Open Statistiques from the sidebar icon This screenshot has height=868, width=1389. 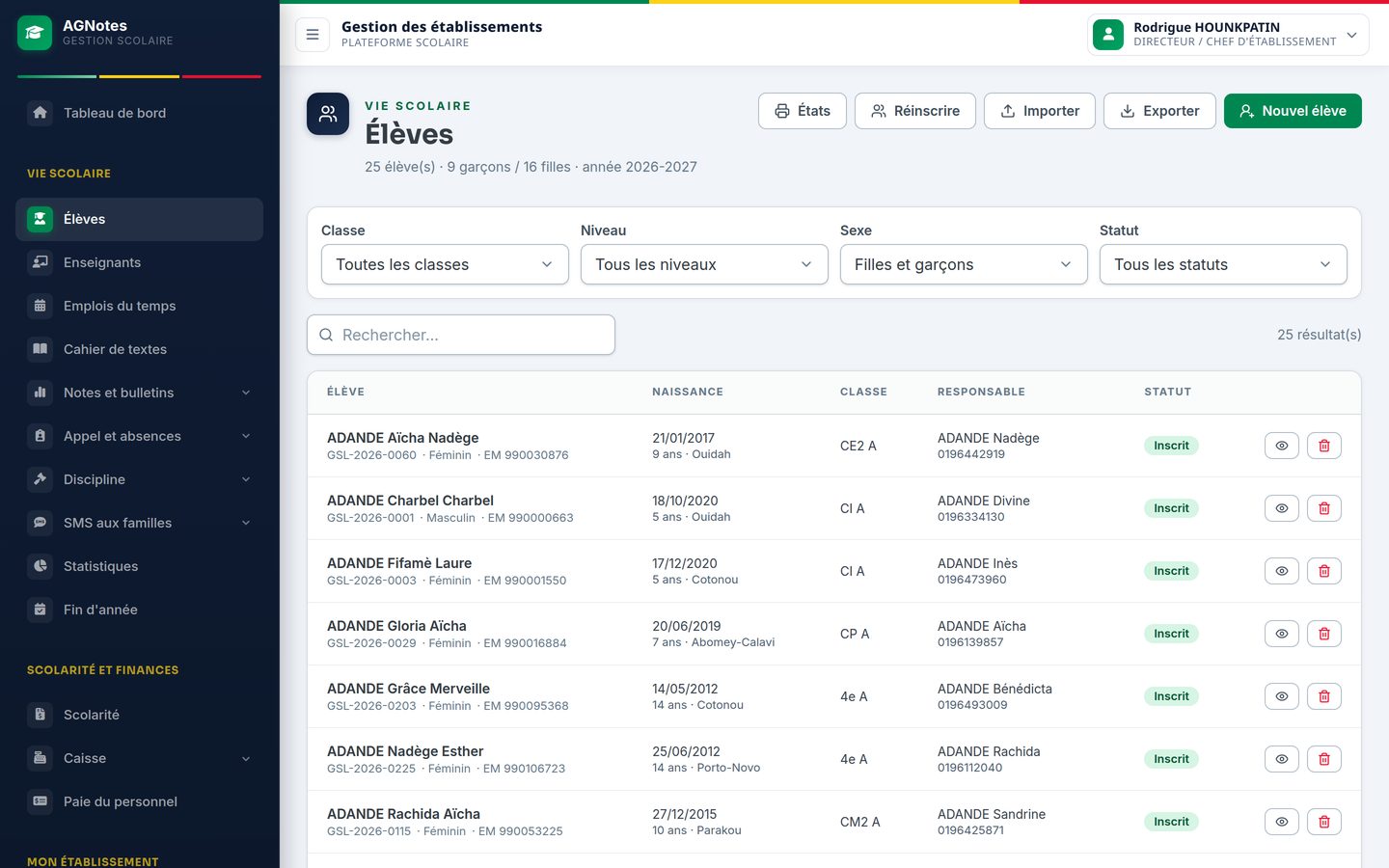[x=41, y=566]
